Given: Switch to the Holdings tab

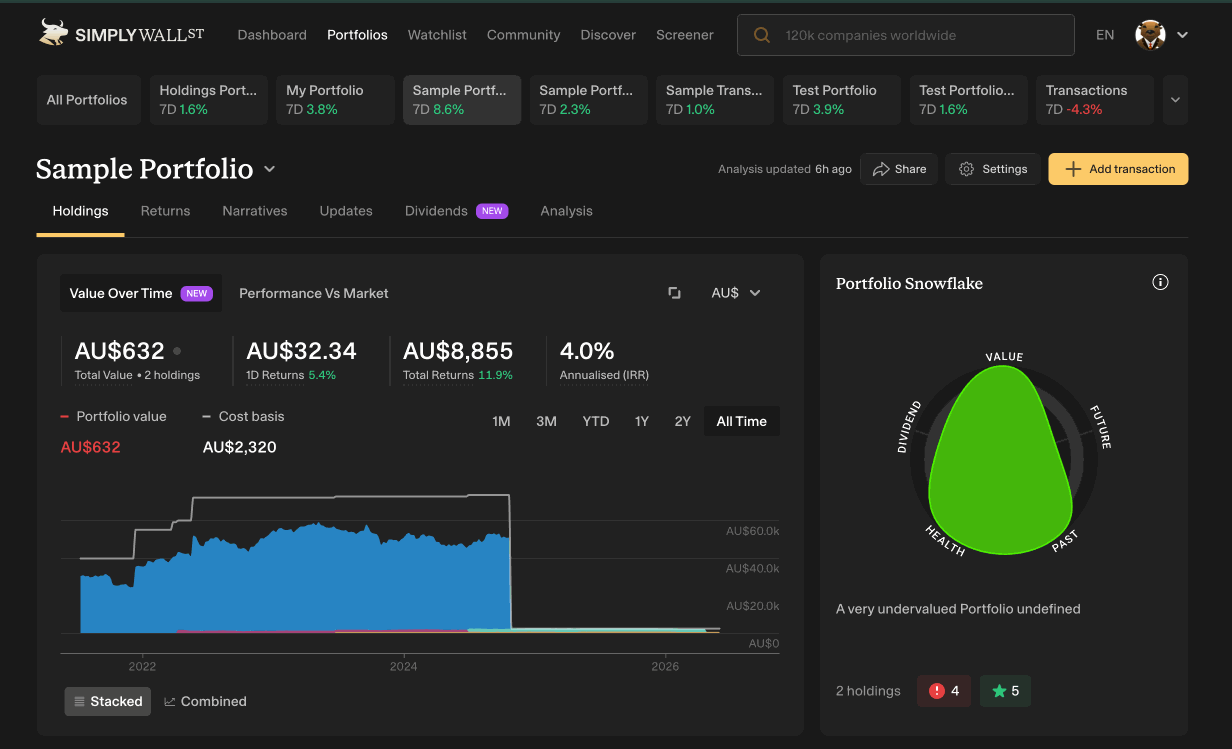Looking at the screenshot, I should (x=80, y=211).
